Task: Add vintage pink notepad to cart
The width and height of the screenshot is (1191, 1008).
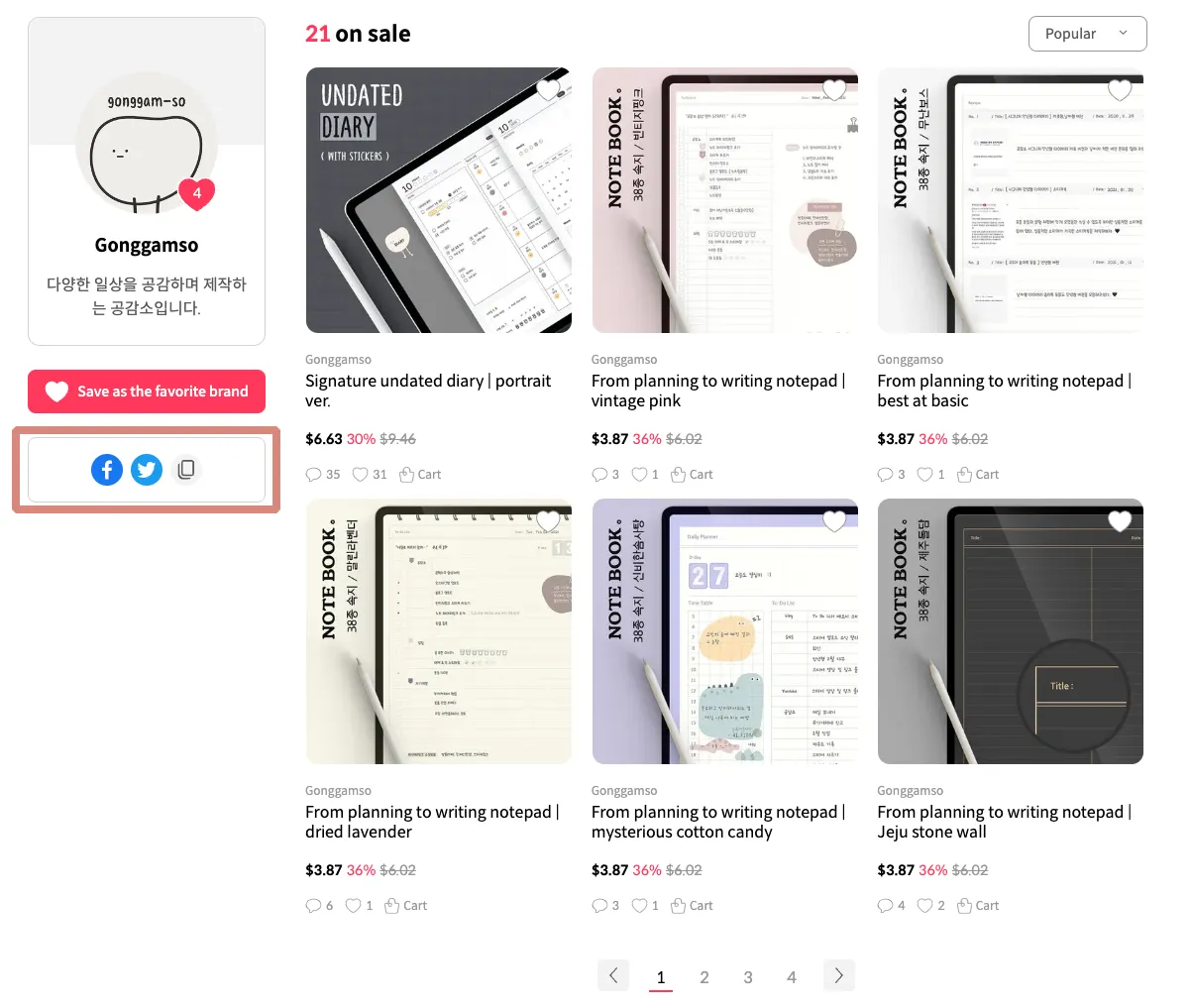Action: pyautogui.click(x=692, y=475)
